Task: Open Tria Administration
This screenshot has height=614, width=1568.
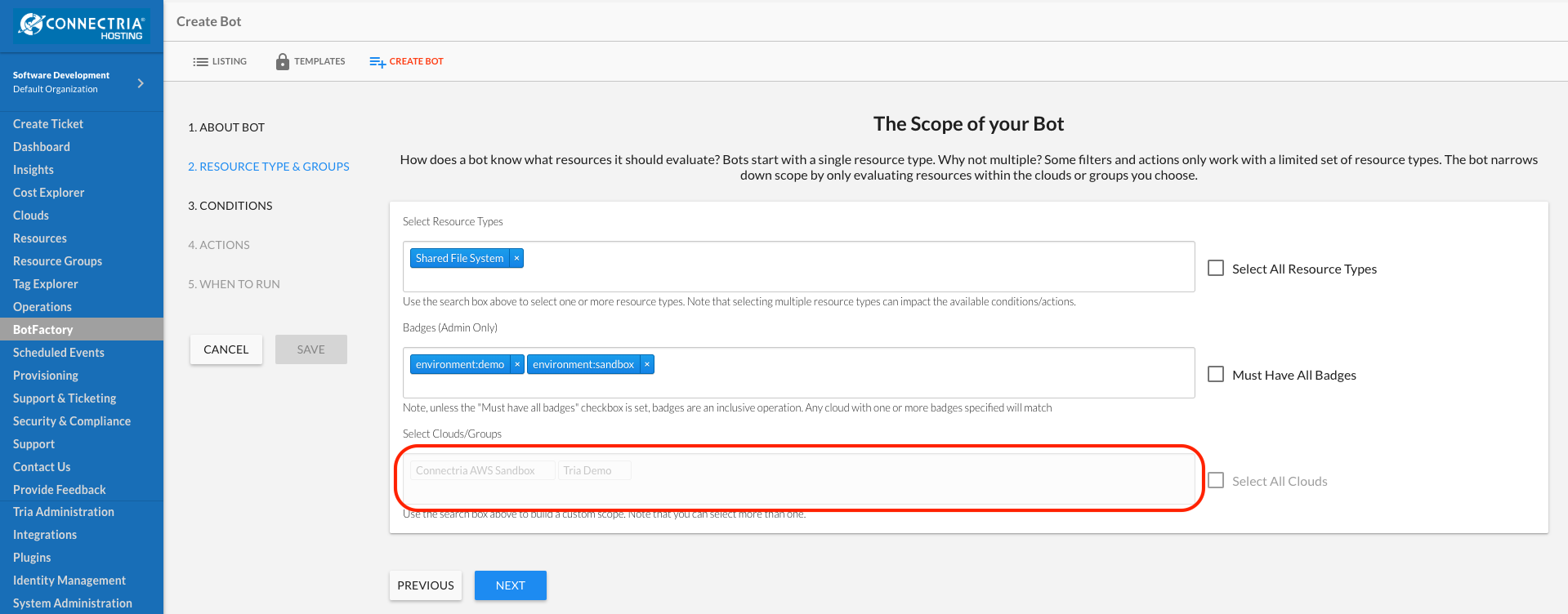Action: click(64, 512)
